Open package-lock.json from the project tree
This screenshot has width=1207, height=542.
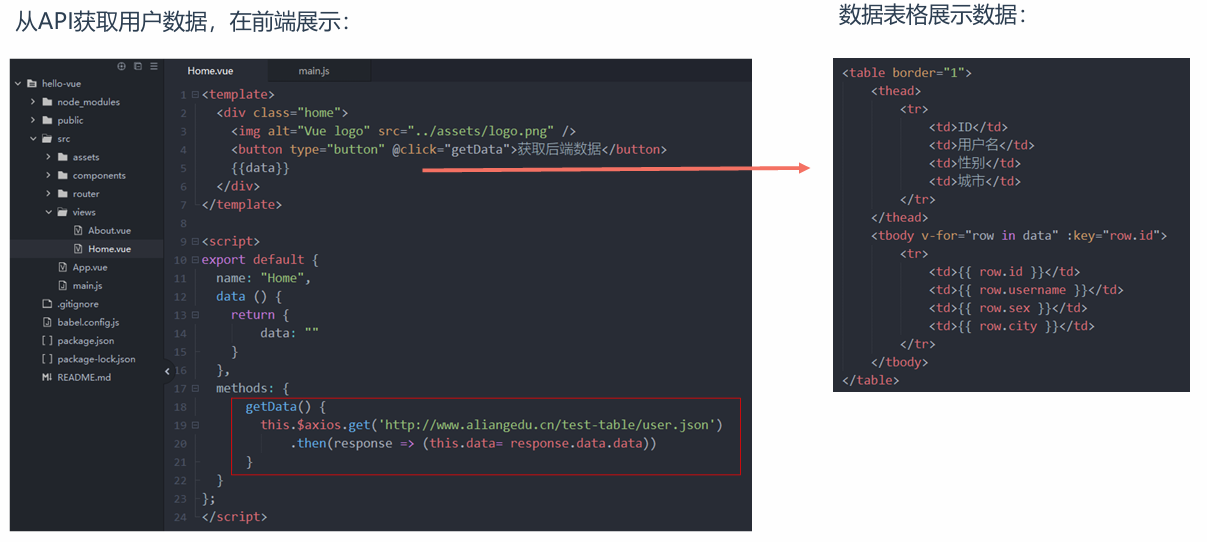click(x=96, y=359)
